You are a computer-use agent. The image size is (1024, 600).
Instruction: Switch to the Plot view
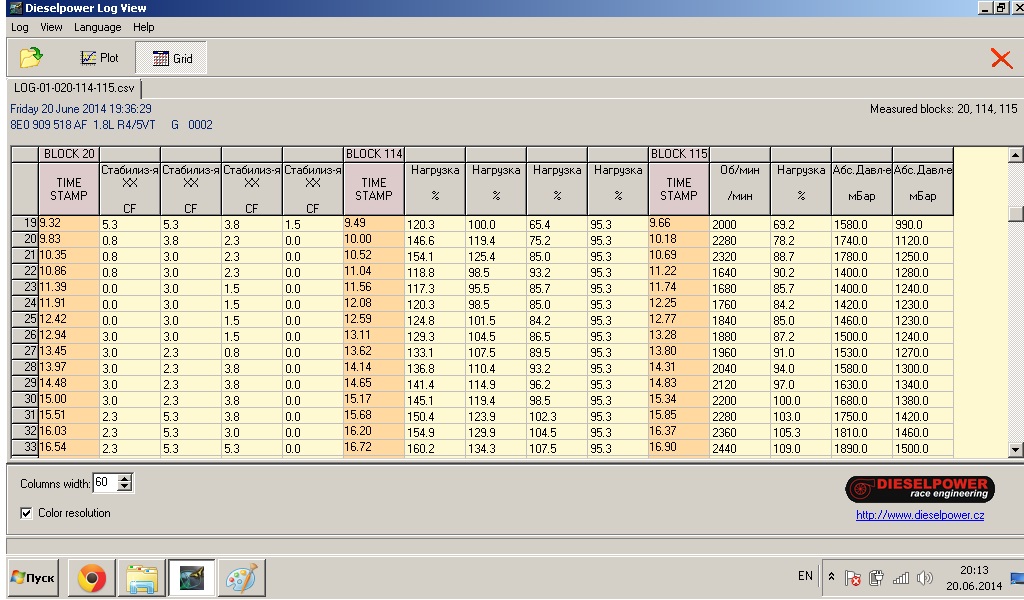pyautogui.click(x=100, y=58)
